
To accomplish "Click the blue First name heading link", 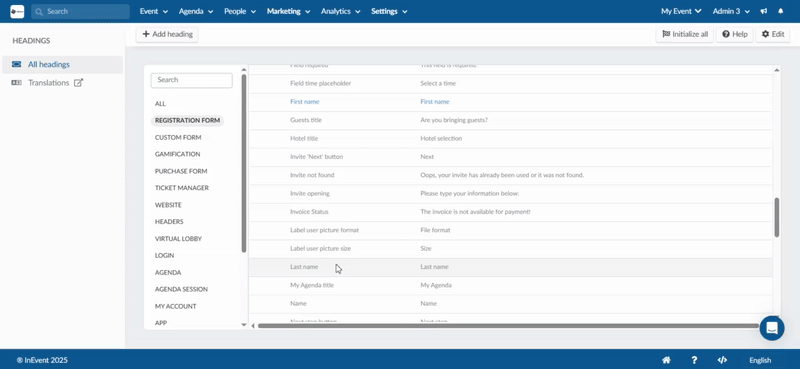I will 305,102.
